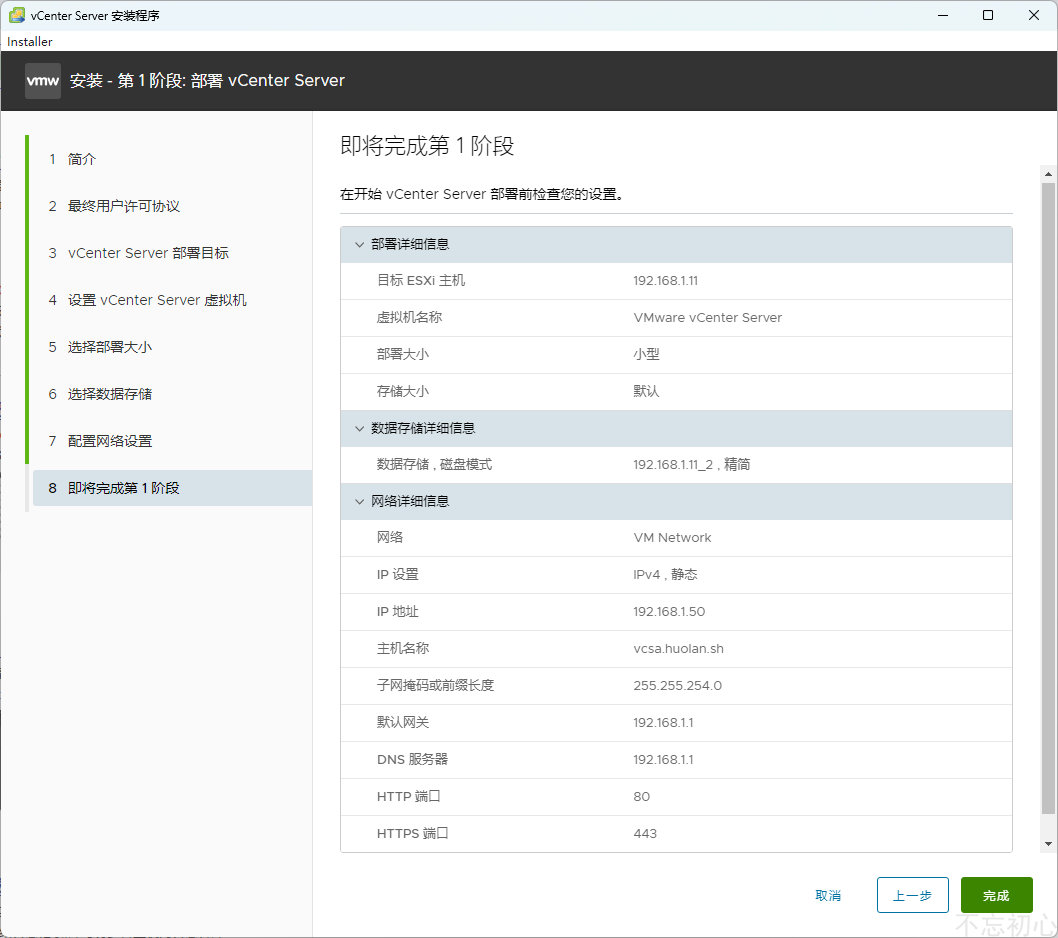Click the heading 即将完成第 1 阶段
The image size is (1058, 938).
[427, 146]
